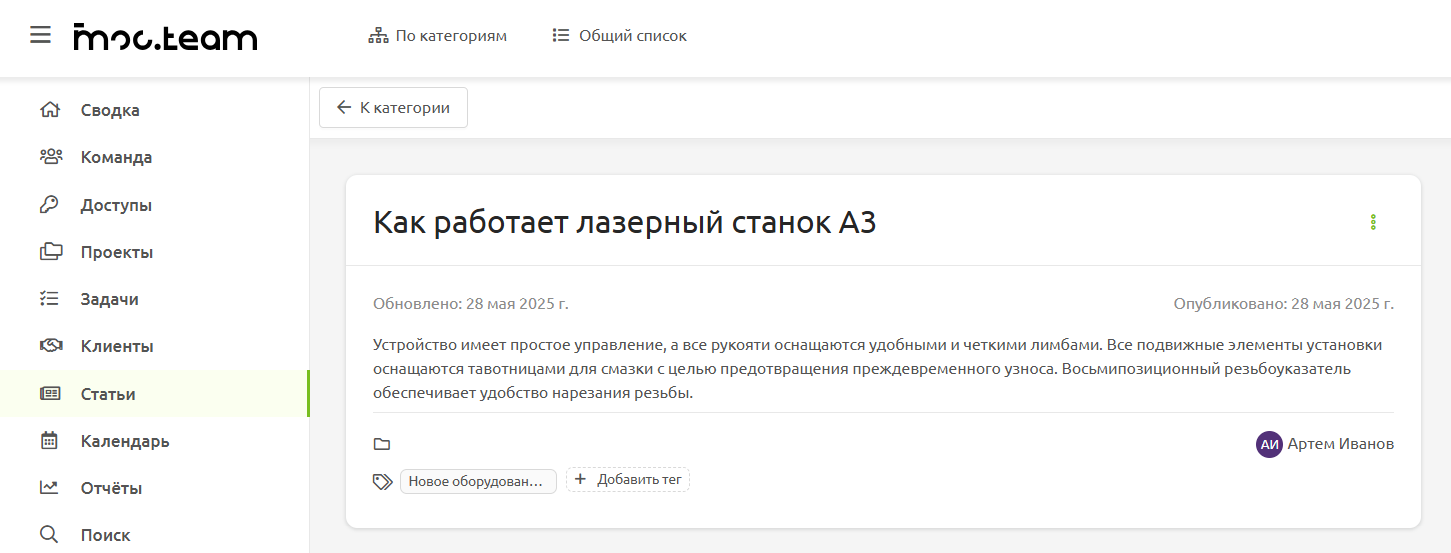
Task: Click the category tree icon in top bar
Action: click(x=378, y=36)
